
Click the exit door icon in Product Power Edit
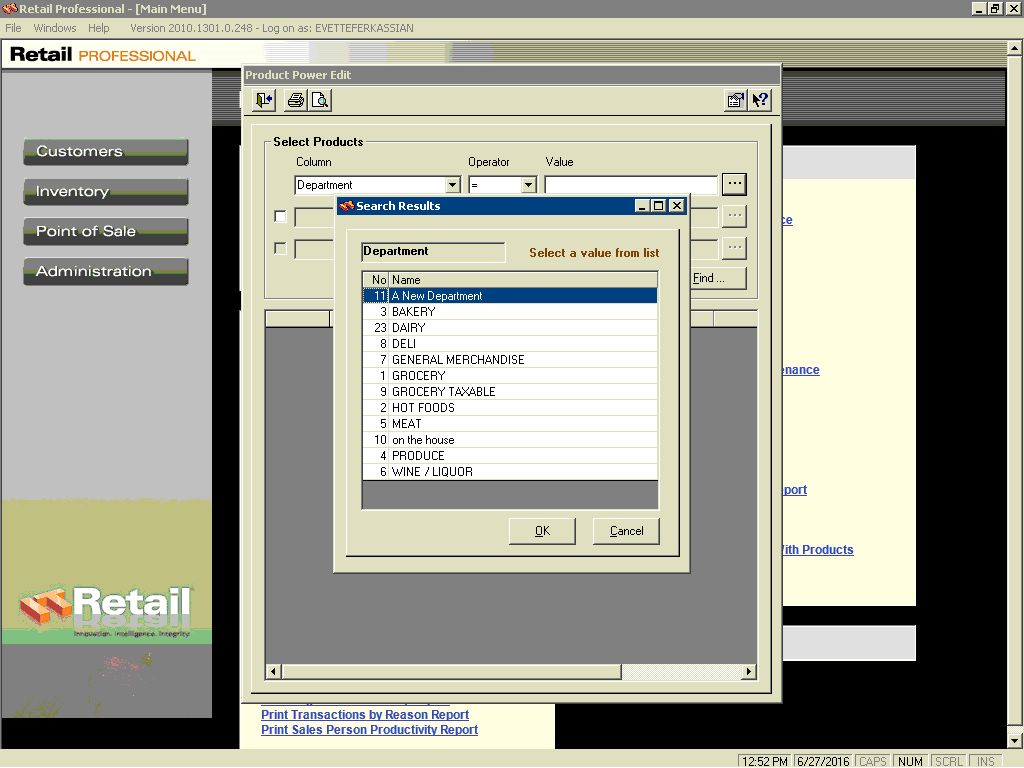coord(264,100)
